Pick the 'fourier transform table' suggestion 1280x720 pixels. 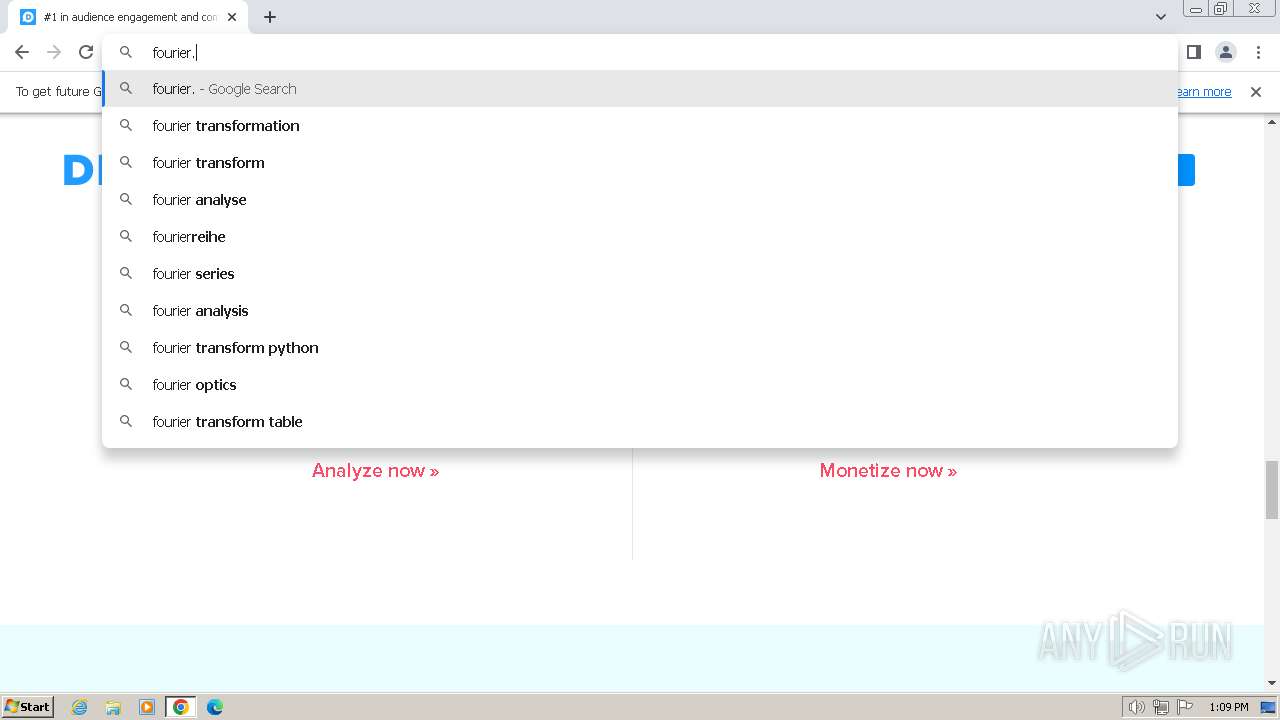pos(640,422)
